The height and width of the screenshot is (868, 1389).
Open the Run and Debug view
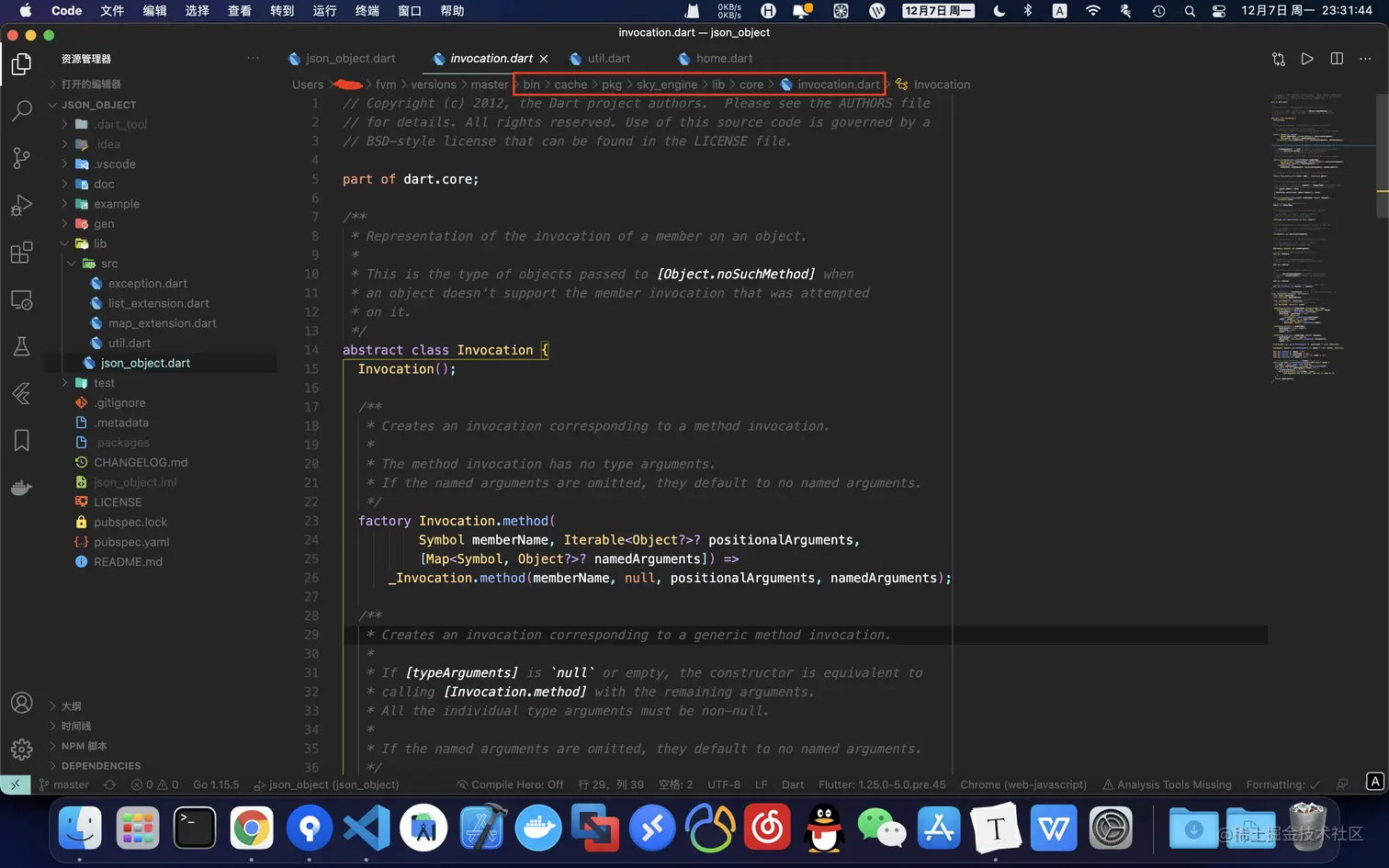pos(21,205)
